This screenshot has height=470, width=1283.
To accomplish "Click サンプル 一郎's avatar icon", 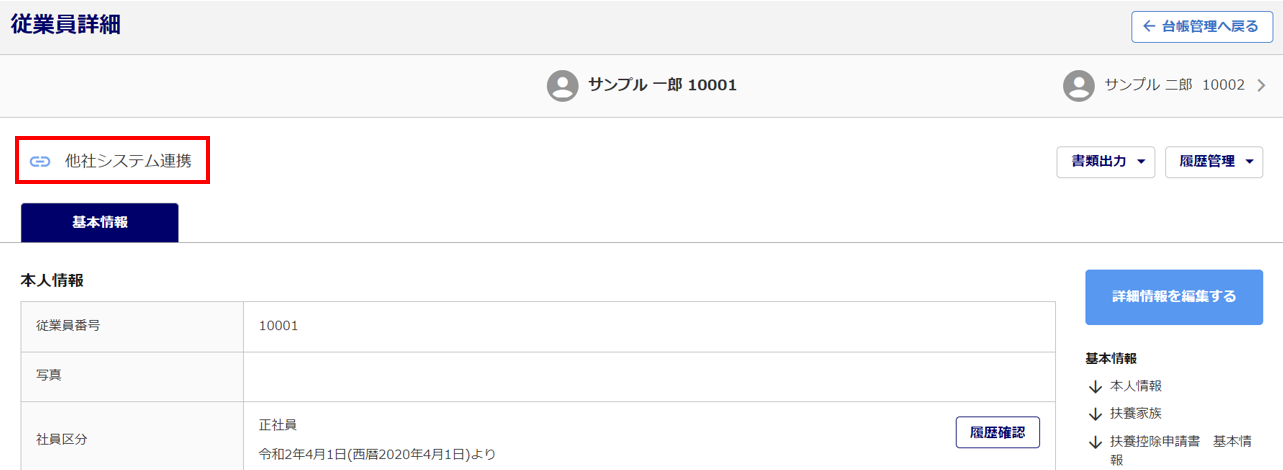I will pyautogui.click(x=563, y=85).
